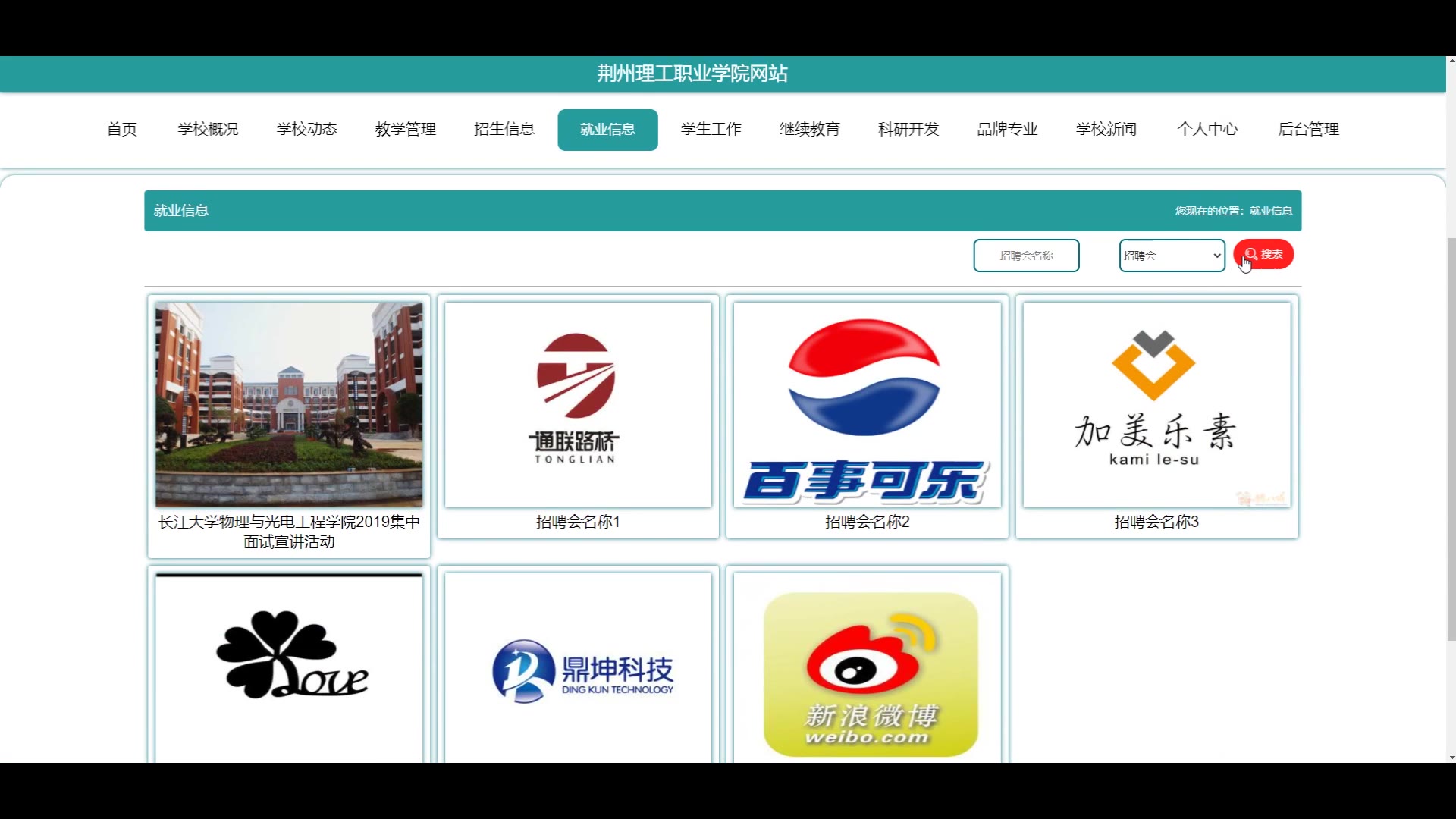
Task: Go to the 首页 home menu item
Action: pyautogui.click(x=122, y=129)
